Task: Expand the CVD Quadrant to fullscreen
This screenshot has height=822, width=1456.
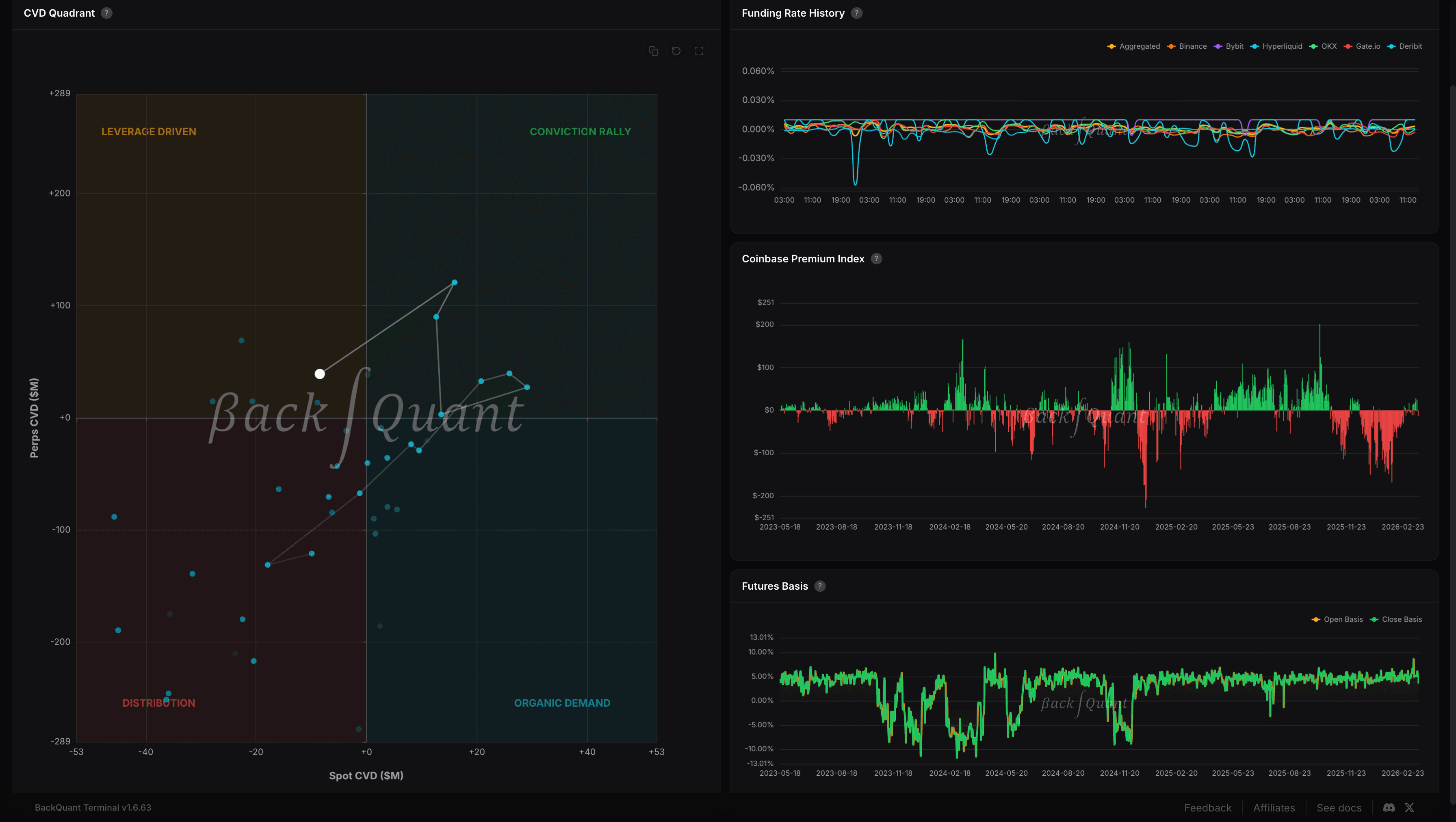Action: click(x=699, y=51)
